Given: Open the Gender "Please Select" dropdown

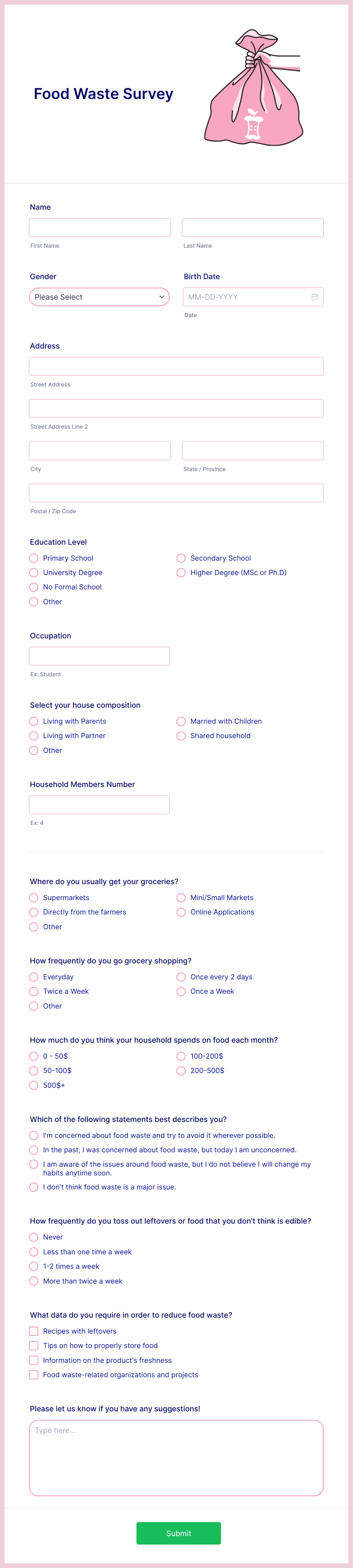Looking at the screenshot, I should pyautogui.click(x=99, y=297).
